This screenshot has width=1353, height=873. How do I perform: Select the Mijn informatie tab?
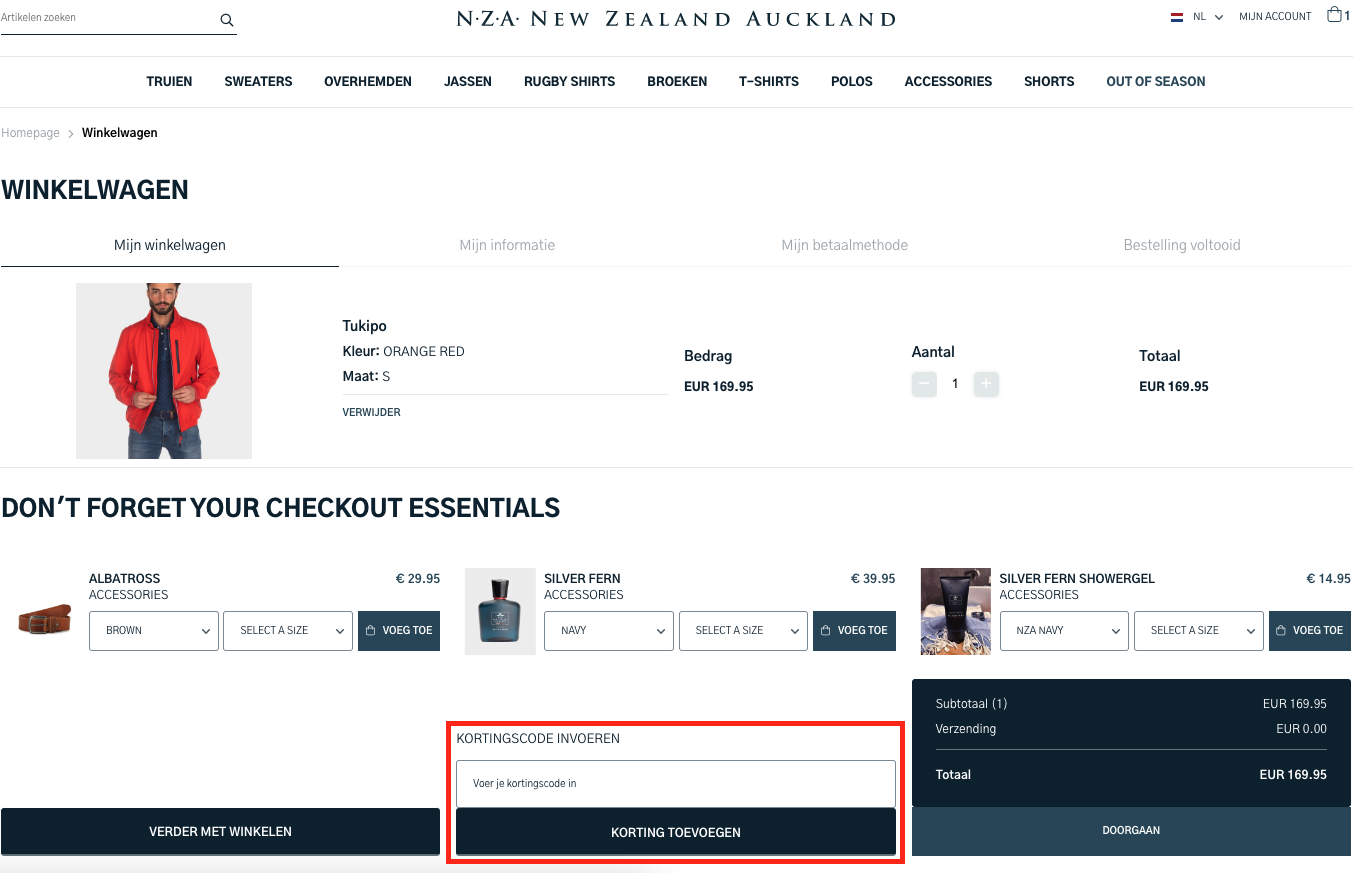(x=507, y=245)
